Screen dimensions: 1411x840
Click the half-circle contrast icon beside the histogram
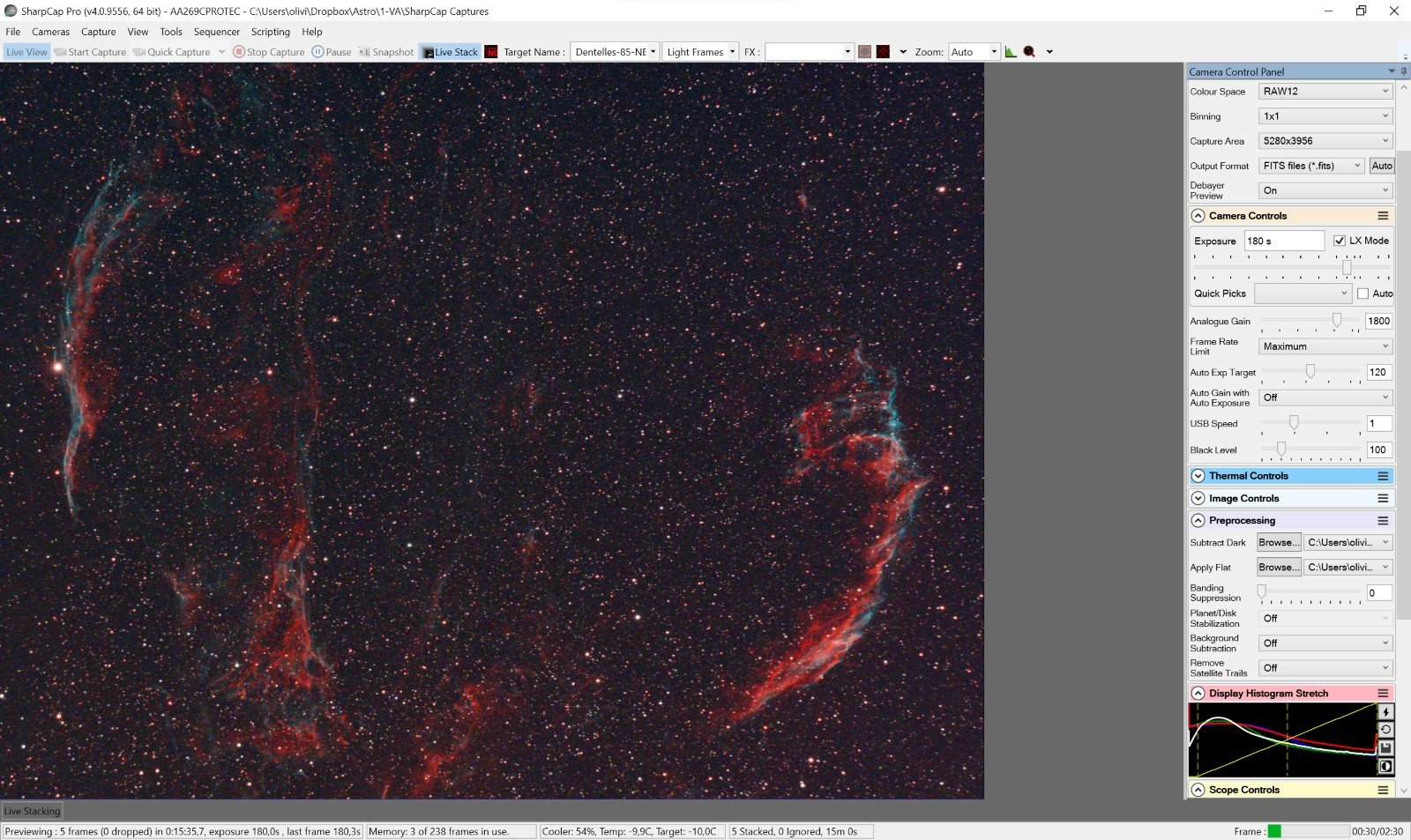(1385, 766)
